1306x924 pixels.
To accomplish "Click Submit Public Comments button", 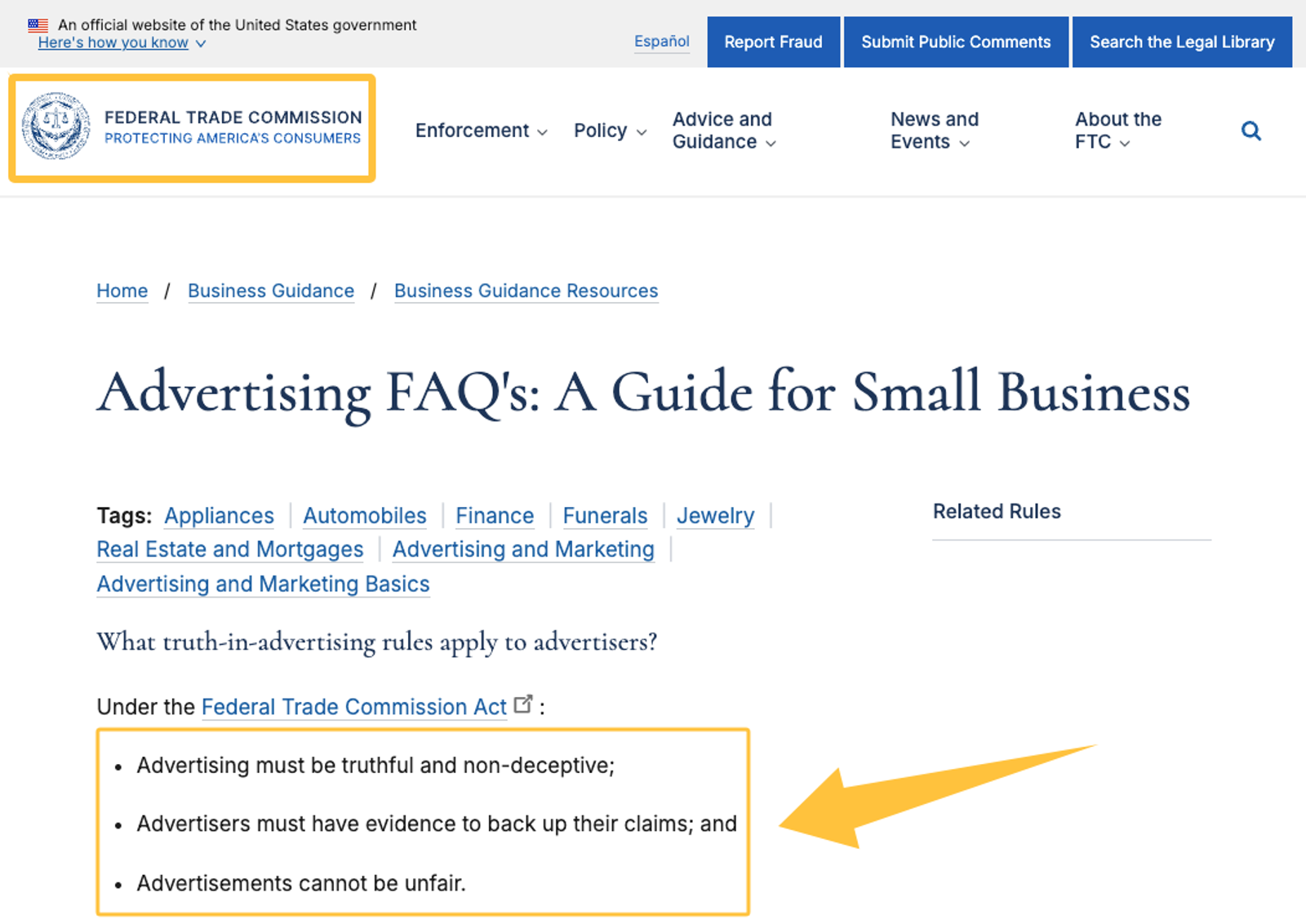I will (x=956, y=42).
